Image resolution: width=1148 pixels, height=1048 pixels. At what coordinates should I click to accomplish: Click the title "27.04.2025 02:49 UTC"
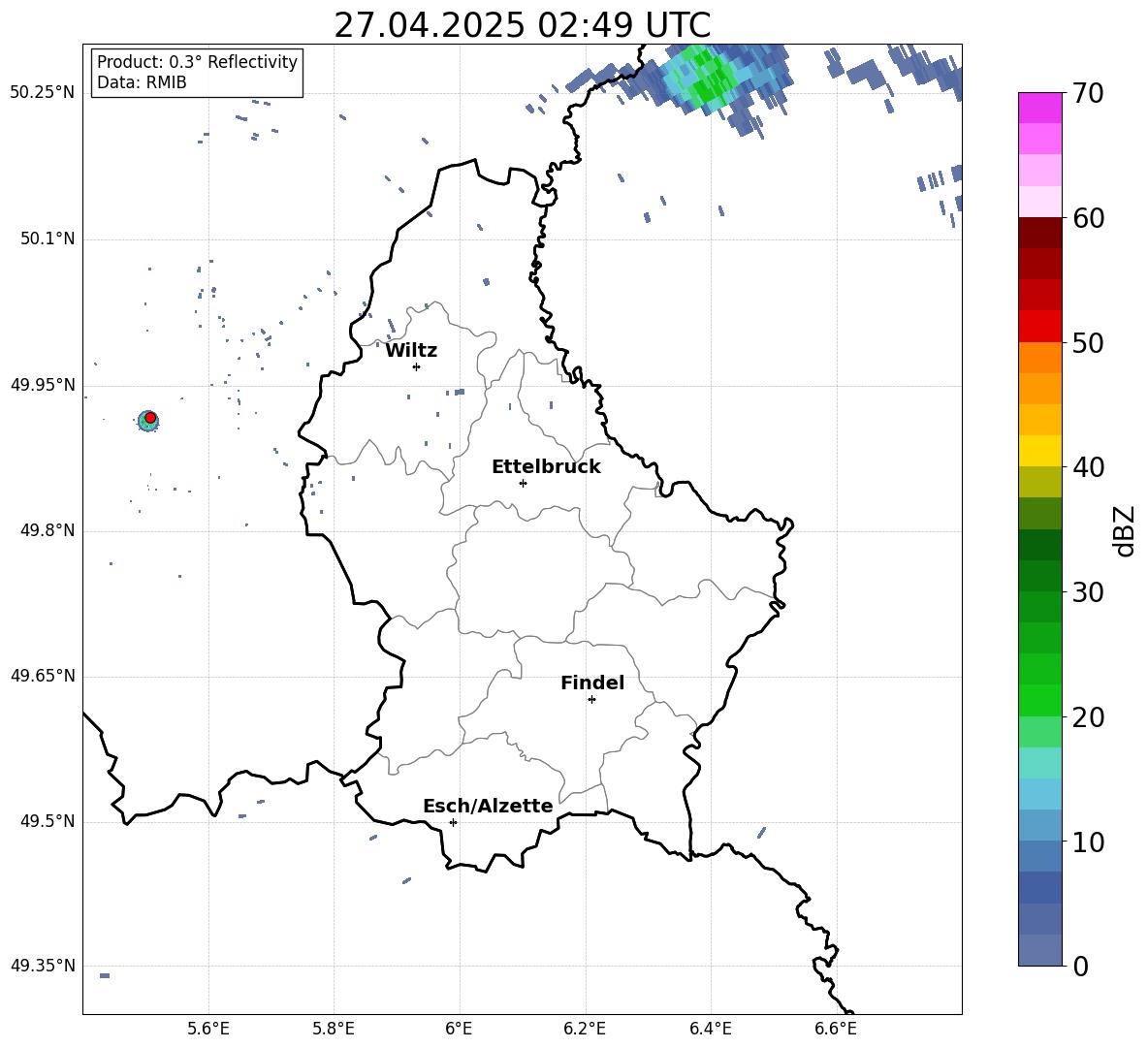click(522, 25)
